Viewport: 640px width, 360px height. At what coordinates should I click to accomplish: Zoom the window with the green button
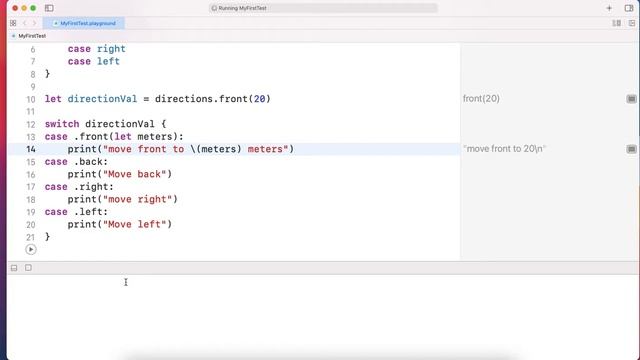pos(33,8)
